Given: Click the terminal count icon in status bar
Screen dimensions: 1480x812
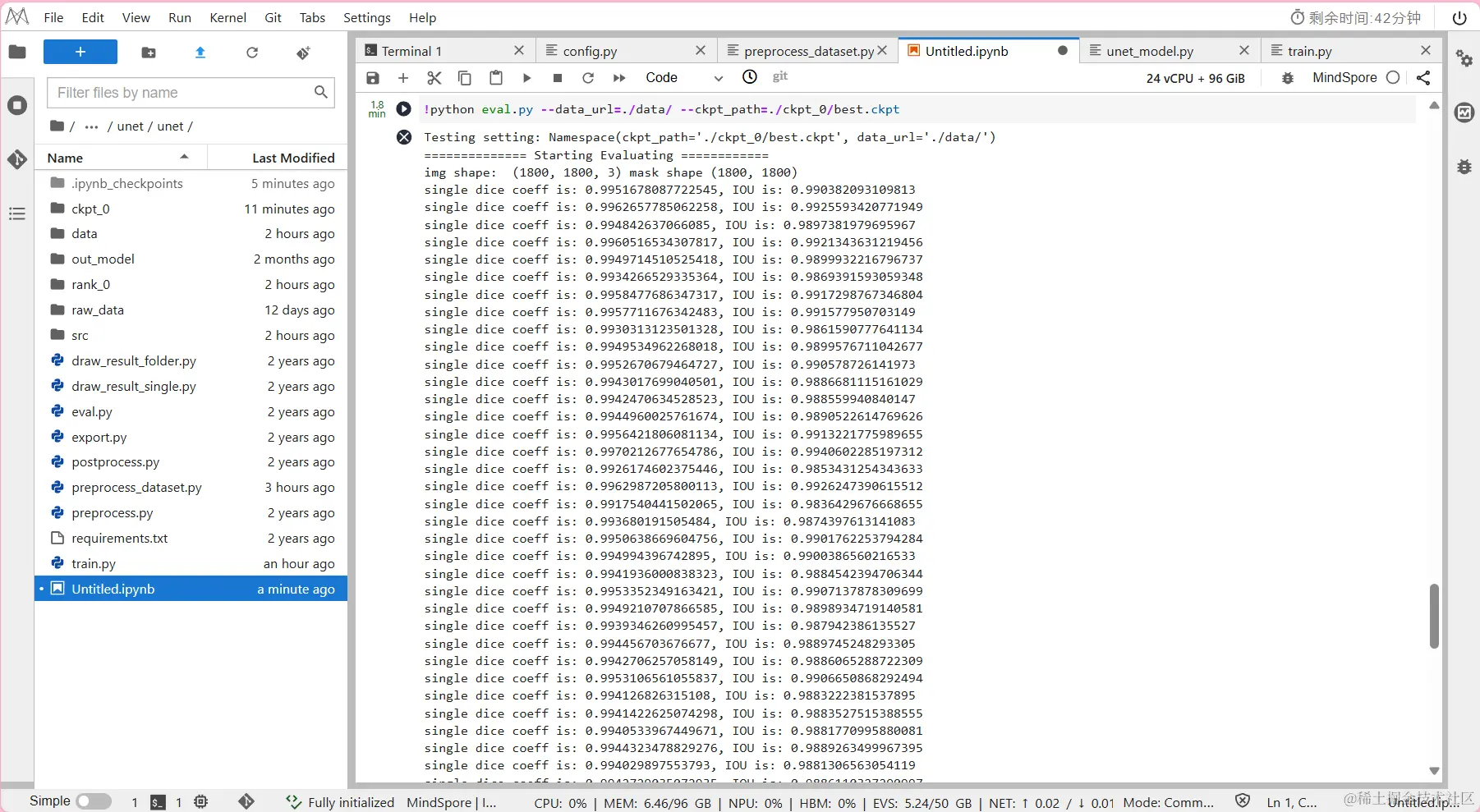Looking at the screenshot, I should pos(159,802).
